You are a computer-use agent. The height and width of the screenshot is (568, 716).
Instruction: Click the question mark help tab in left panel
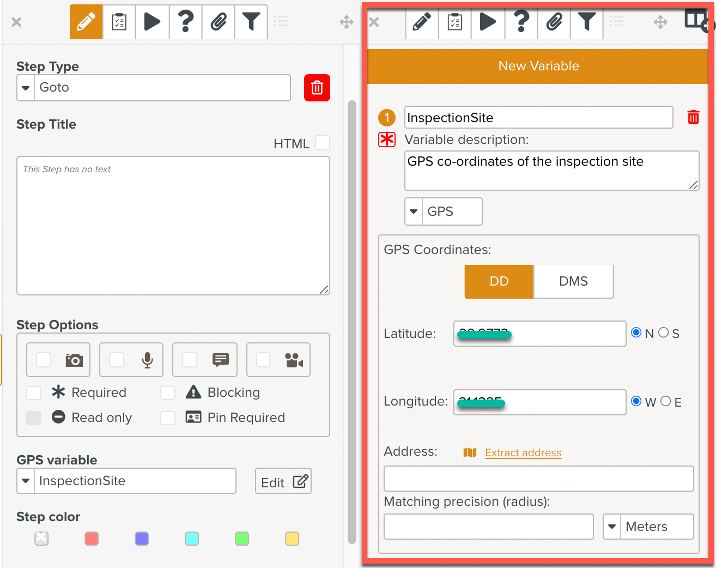point(185,21)
